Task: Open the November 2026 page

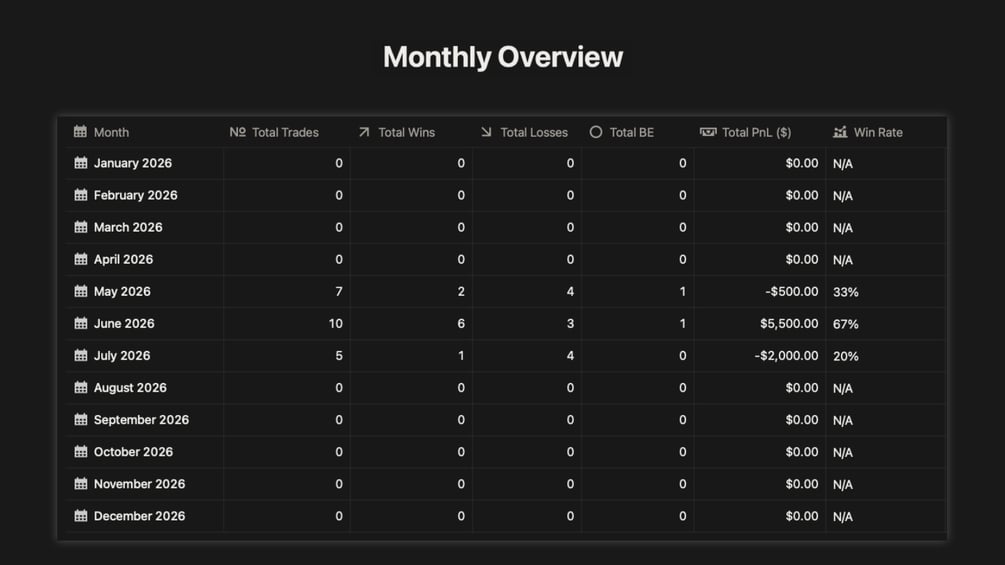Action: coord(140,484)
